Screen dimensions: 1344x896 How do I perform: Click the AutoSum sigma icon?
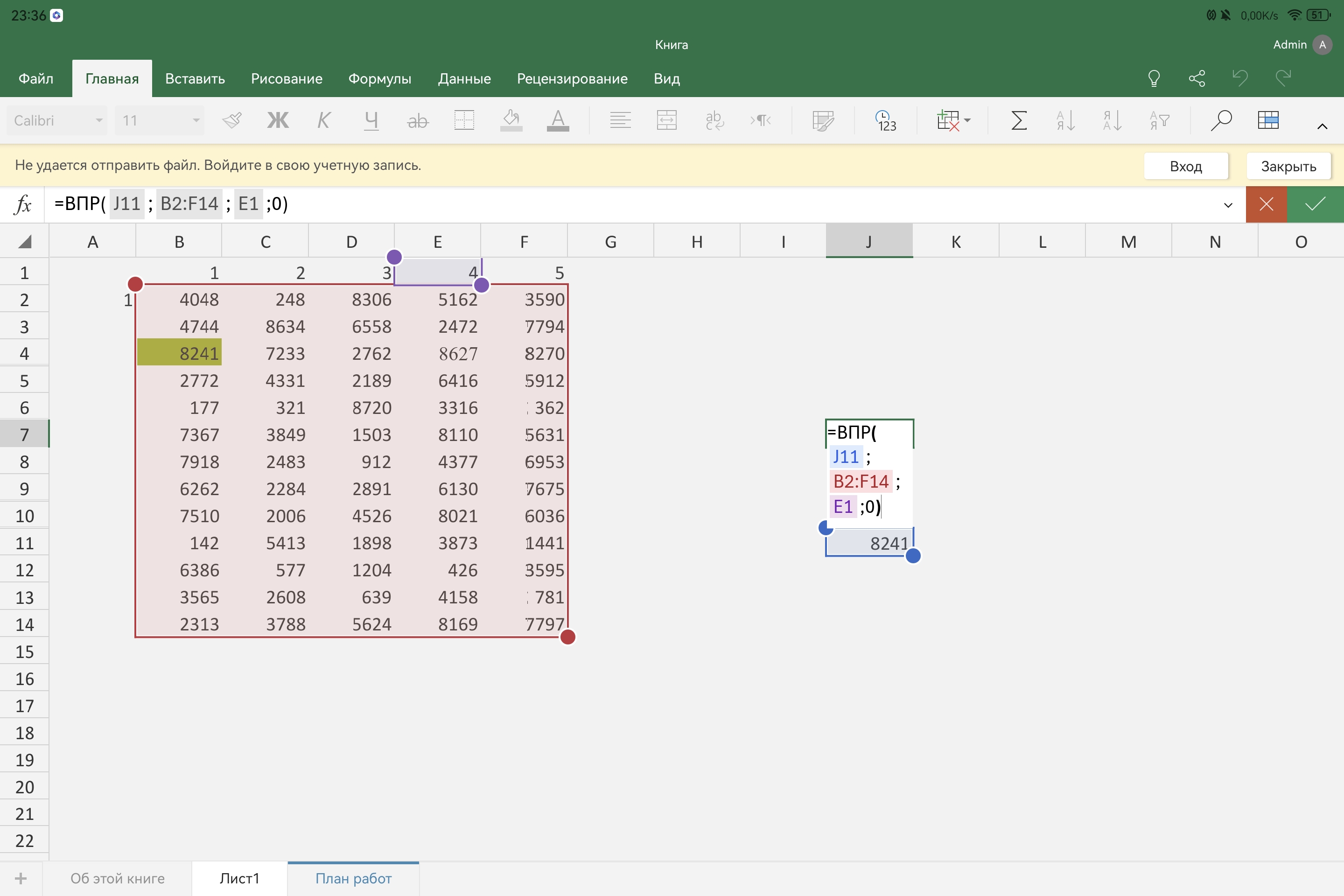(1019, 120)
